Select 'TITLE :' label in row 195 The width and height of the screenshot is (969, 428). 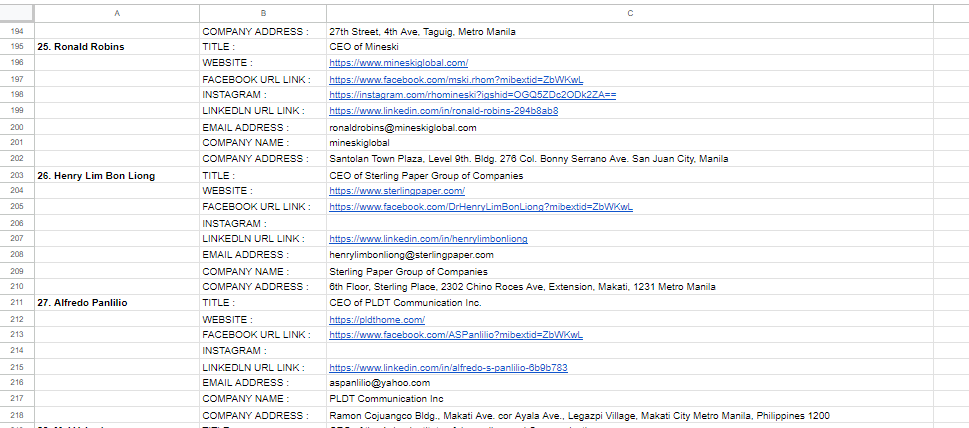click(263, 46)
